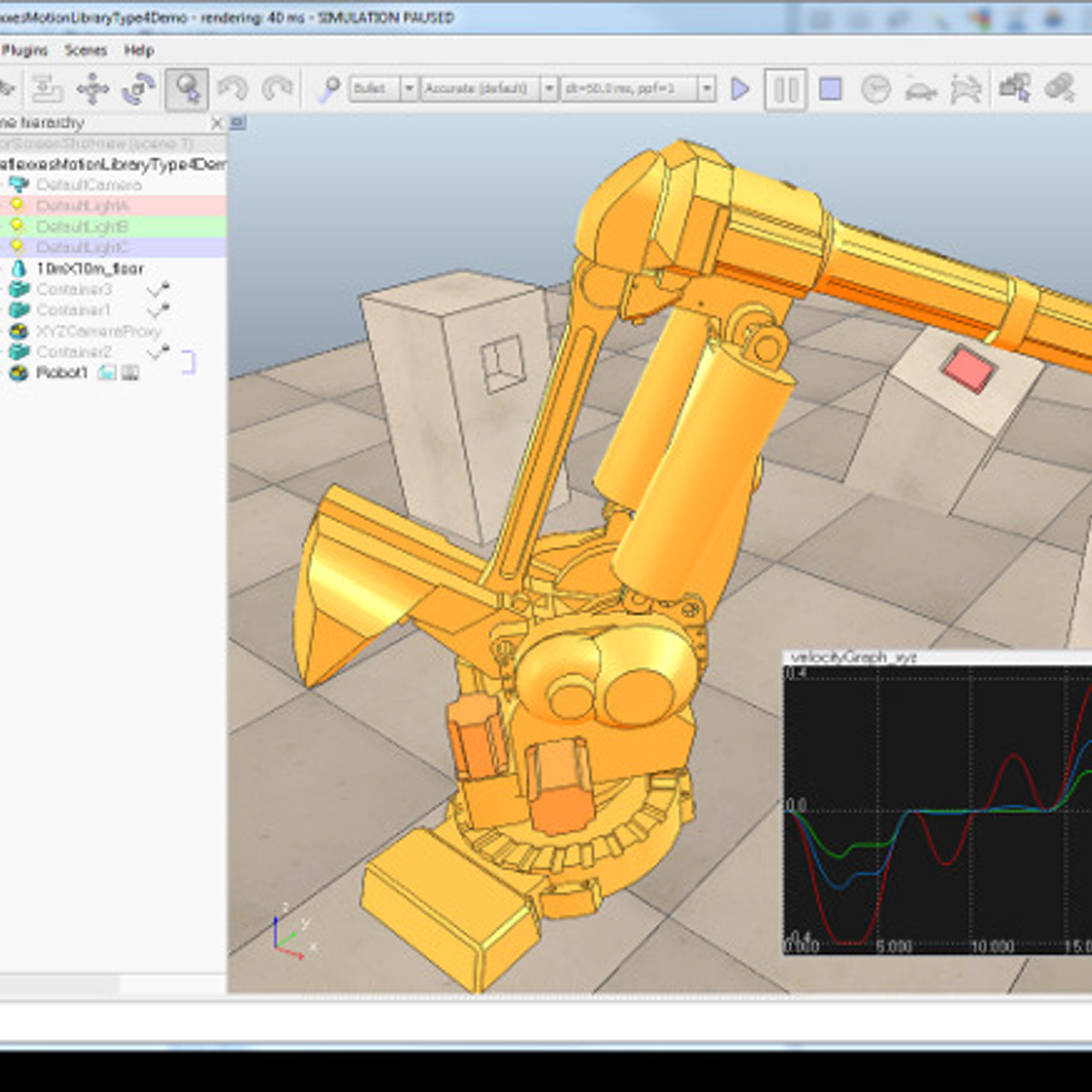Open the Bullet physics engine dropdown
The height and width of the screenshot is (1092, 1092).
coord(409,89)
